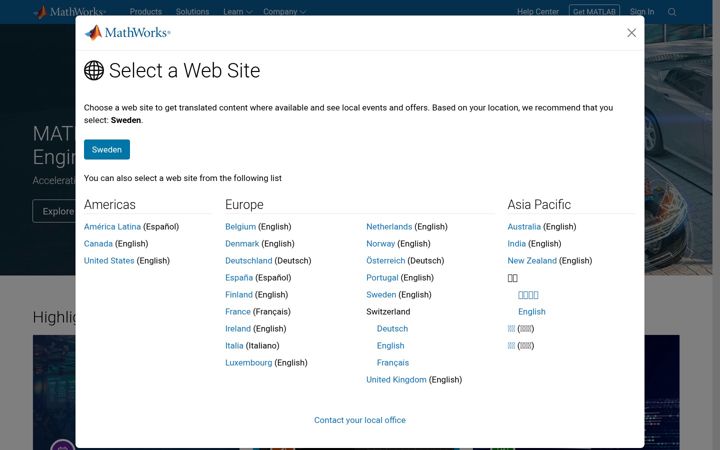Select the United States web site

click(x=109, y=261)
